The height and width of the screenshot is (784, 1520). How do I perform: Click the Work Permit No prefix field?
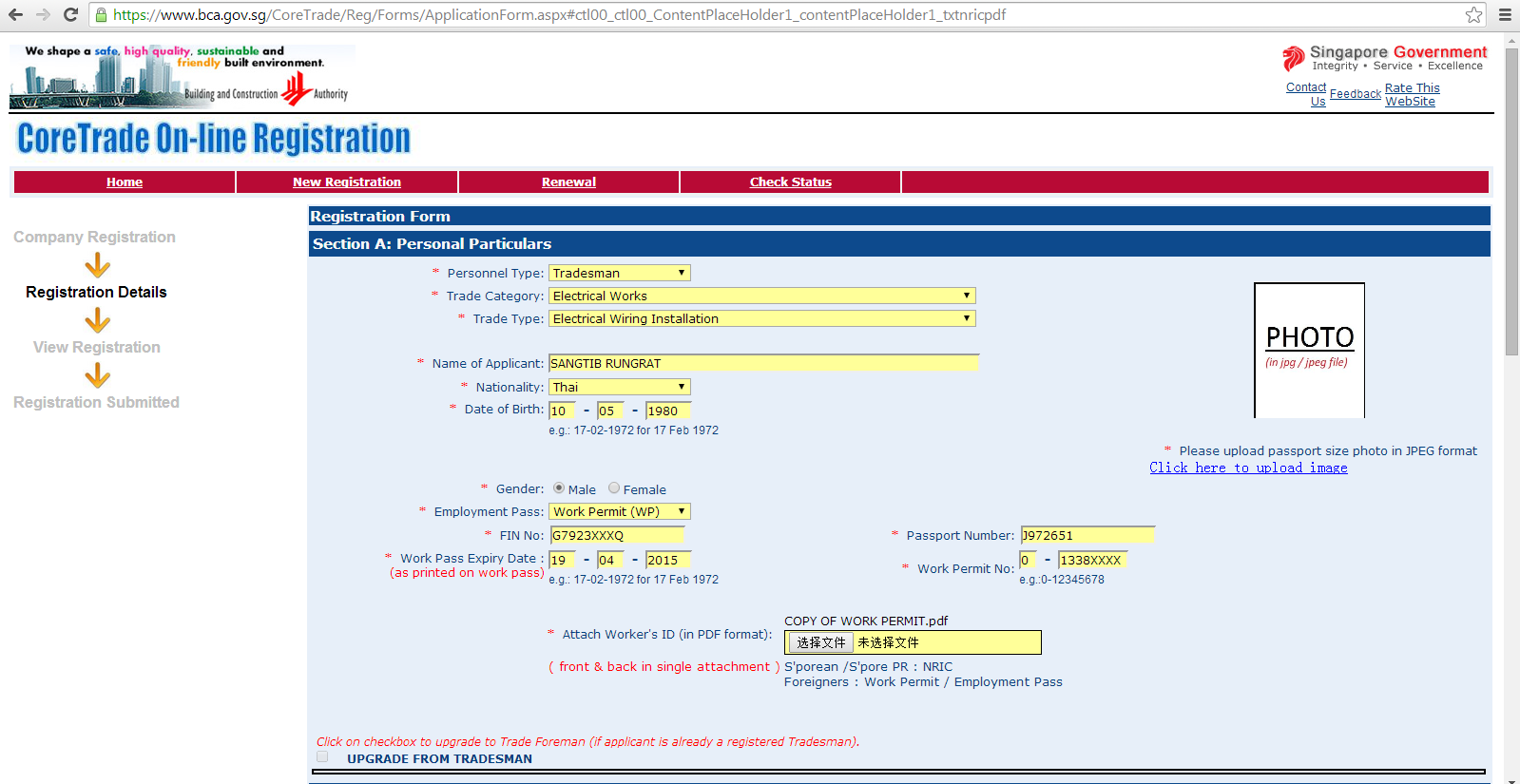pos(1028,560)
